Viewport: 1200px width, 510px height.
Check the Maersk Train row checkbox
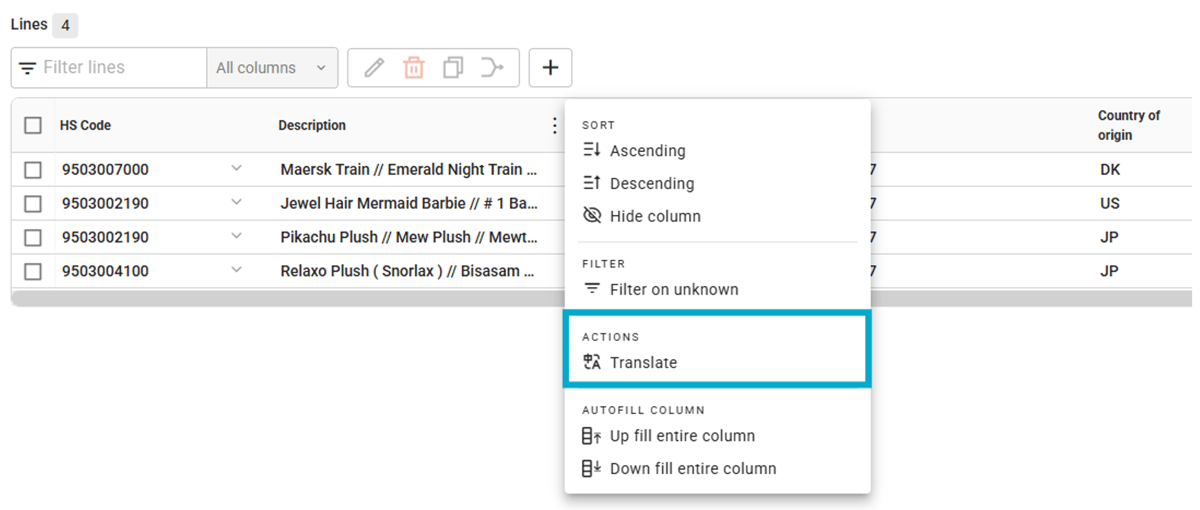pos(33,170)
